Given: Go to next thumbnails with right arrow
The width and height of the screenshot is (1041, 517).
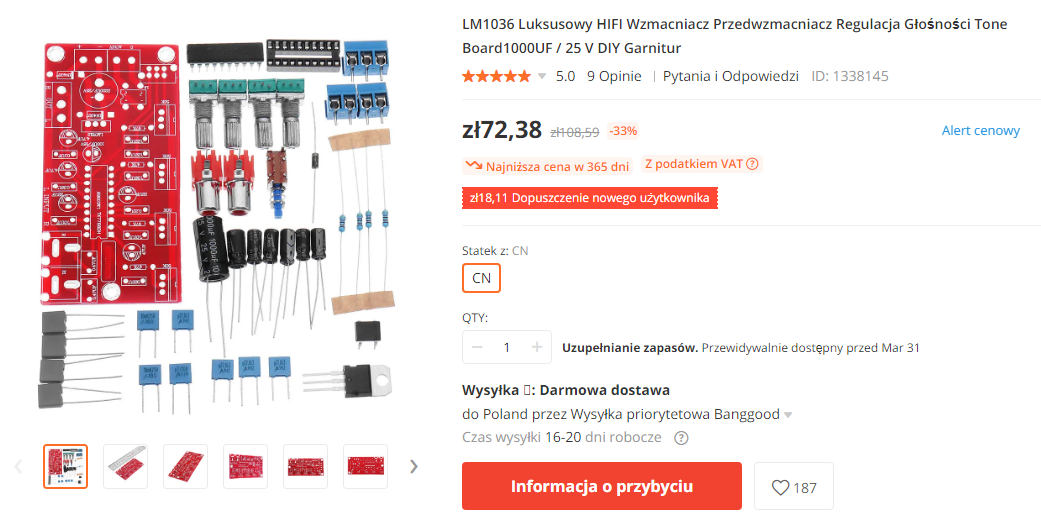Looking at the screenshot, I should pyautogui.click(x=414, y=467).
